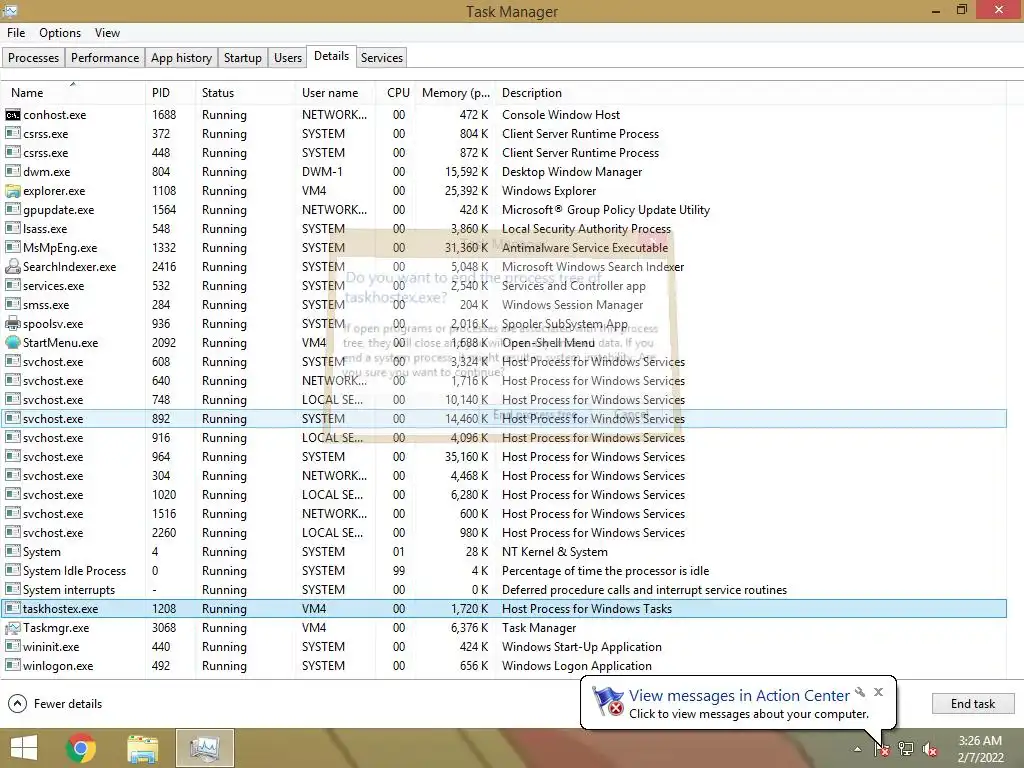Open File Explorer from the taskbar
The height and width of the screenshot is (768, 1024).
(x=143, y=748)
